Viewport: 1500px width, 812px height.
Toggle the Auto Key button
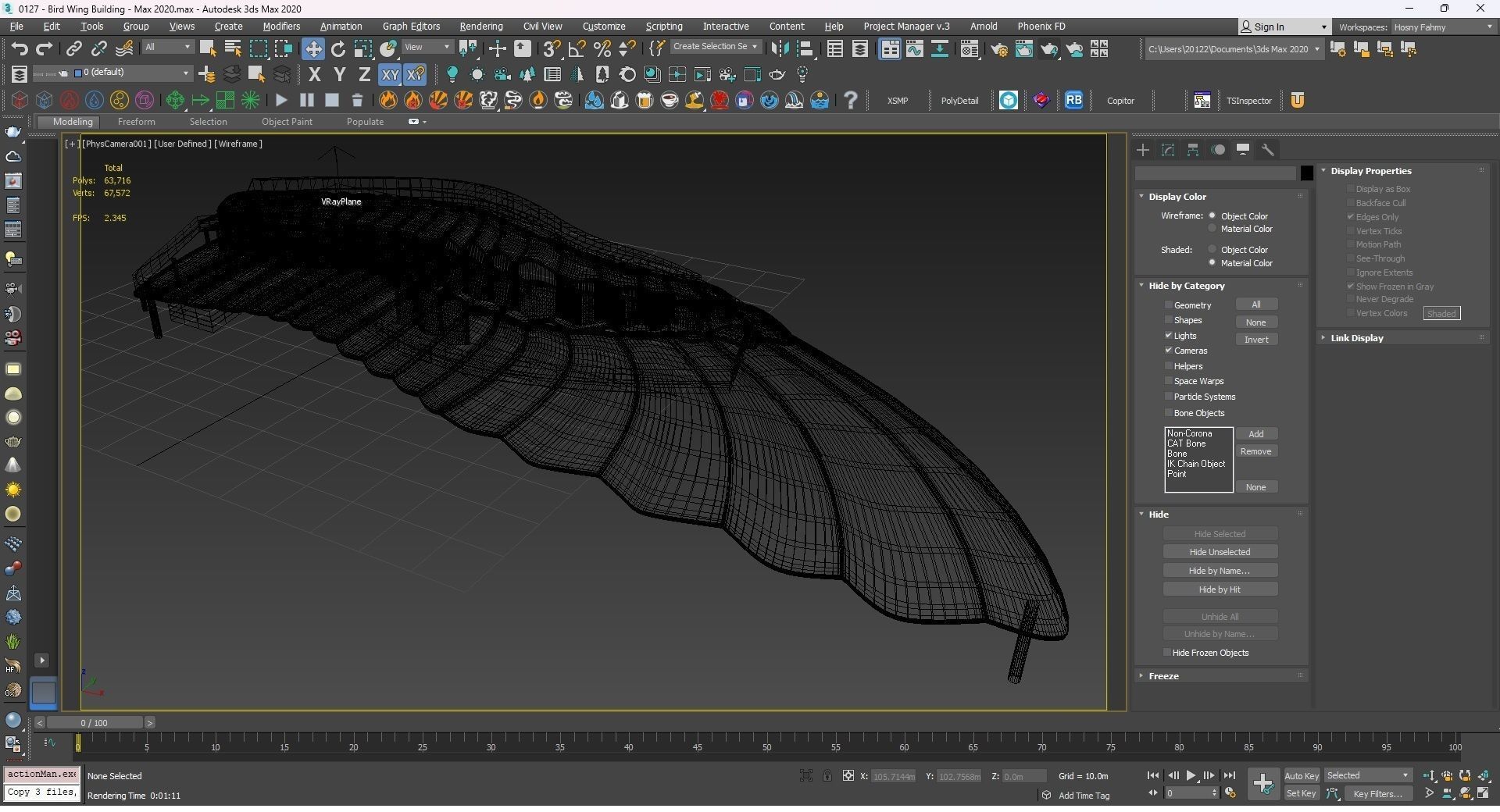tap(1302, 775)
